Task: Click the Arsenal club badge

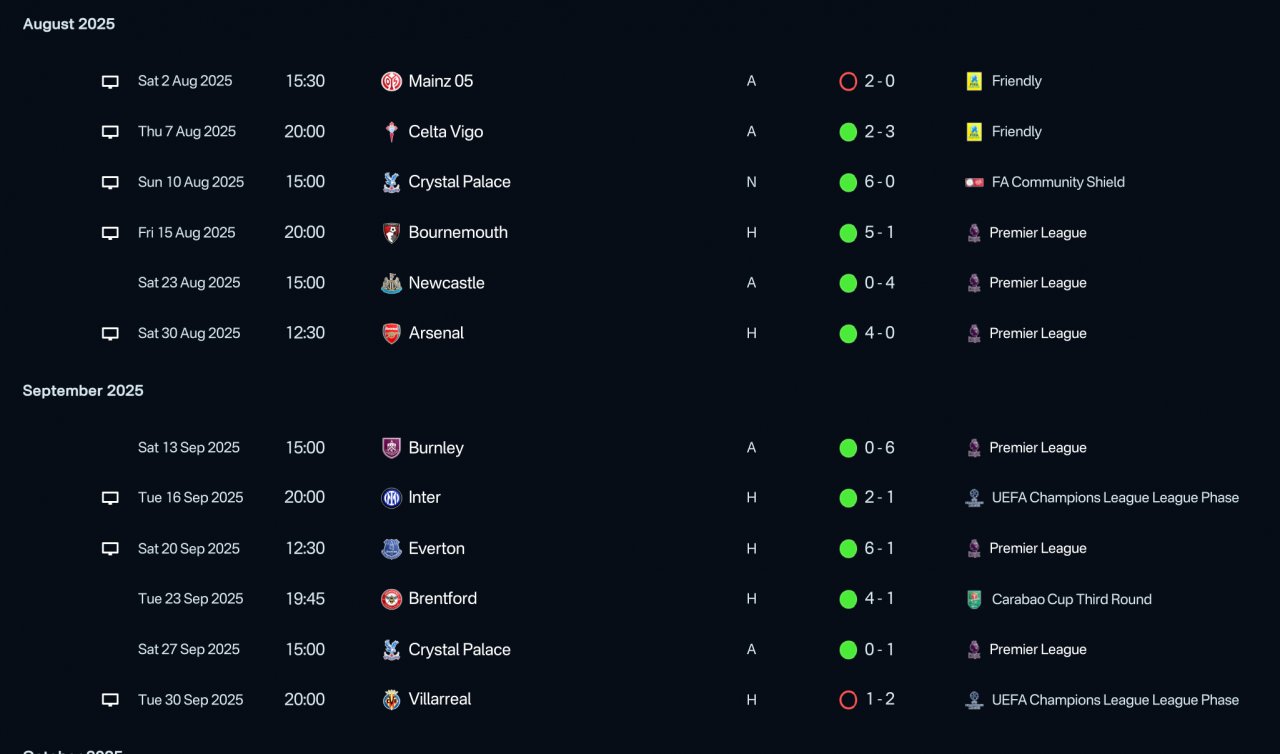Action: tap(391, 333)
